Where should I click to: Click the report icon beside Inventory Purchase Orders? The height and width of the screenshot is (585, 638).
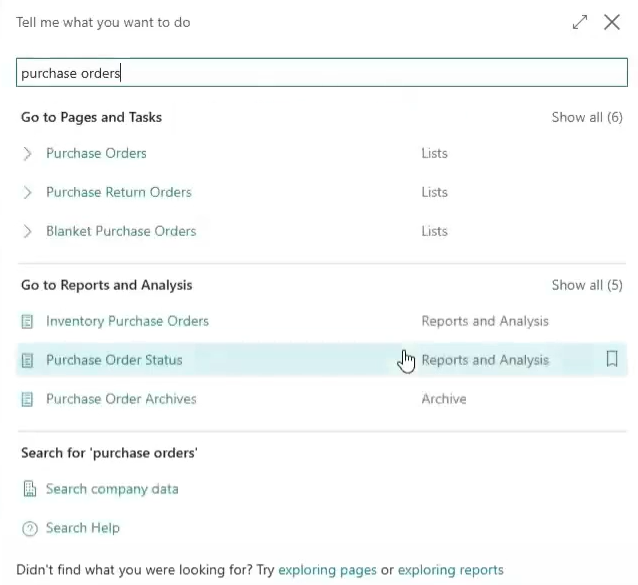point(27,321)
